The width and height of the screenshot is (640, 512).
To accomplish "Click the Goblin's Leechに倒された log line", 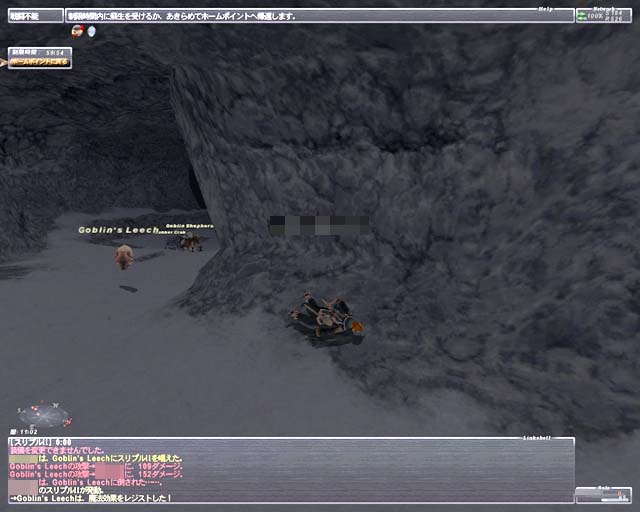I will (86, 483).
